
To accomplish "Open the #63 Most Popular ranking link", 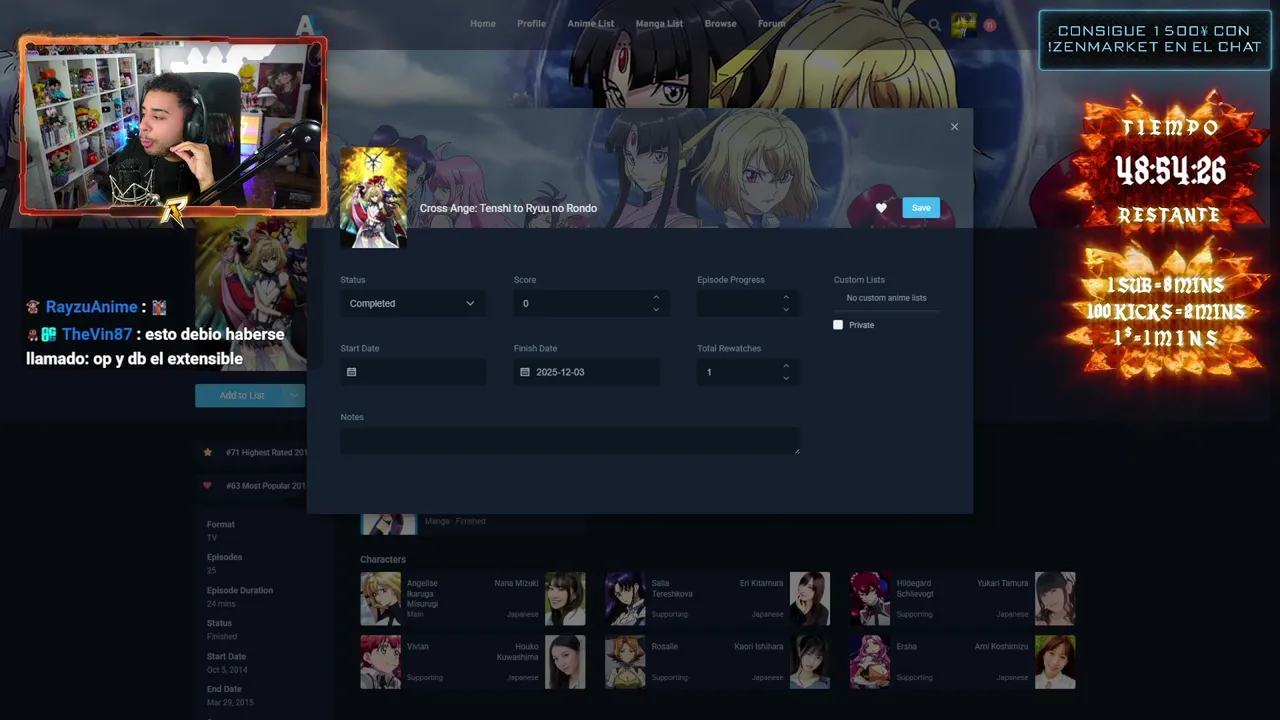I will tap(265, 486).
